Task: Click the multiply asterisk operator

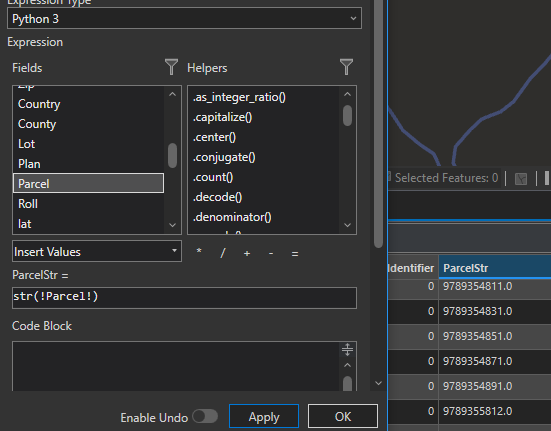Action: click(x=199, y=252)
